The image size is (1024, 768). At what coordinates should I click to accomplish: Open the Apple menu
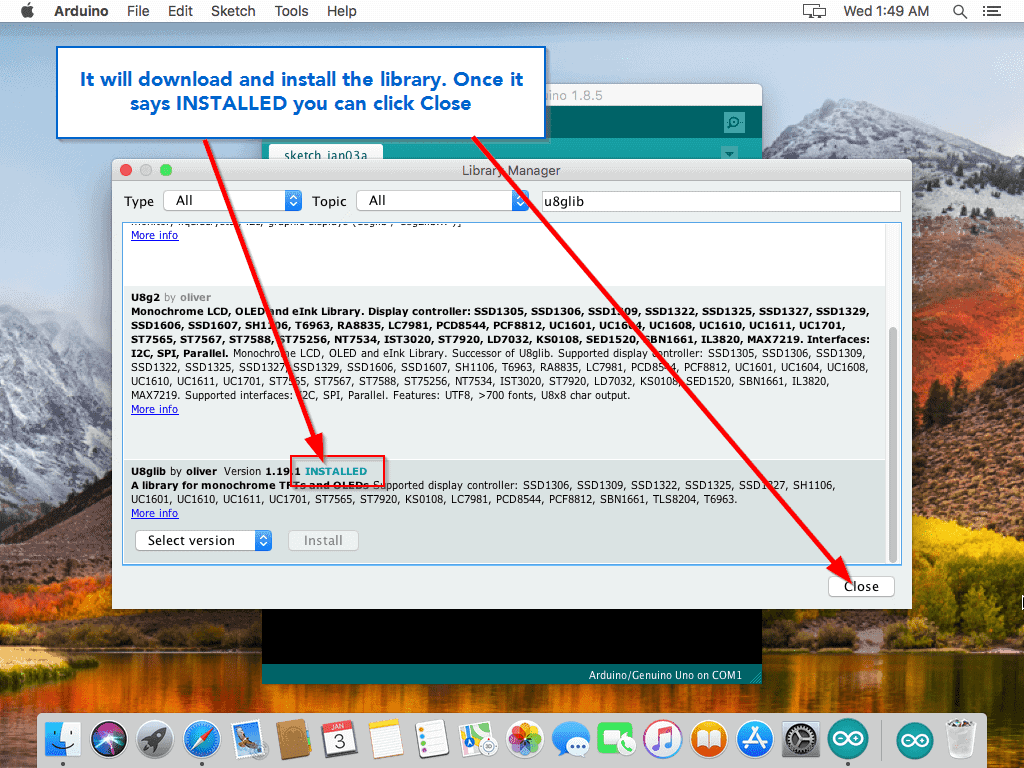pos(27,11)
